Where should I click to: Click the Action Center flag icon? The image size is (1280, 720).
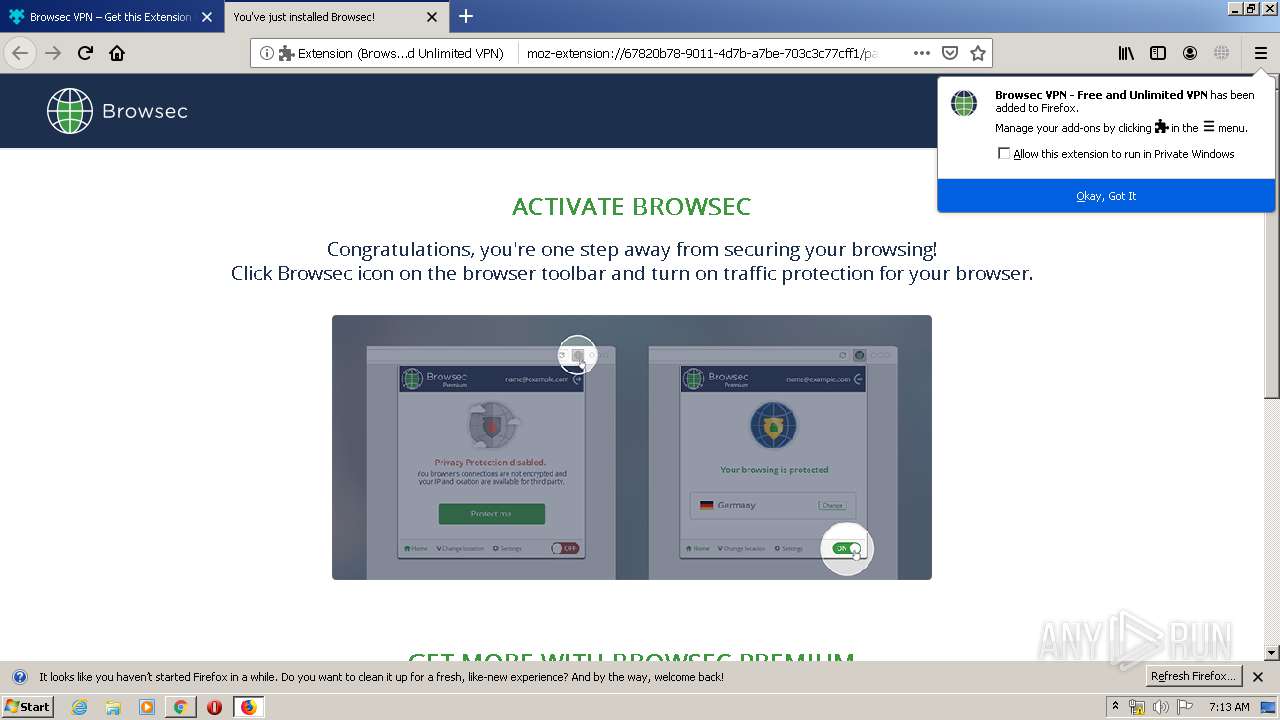(1185, 707)
